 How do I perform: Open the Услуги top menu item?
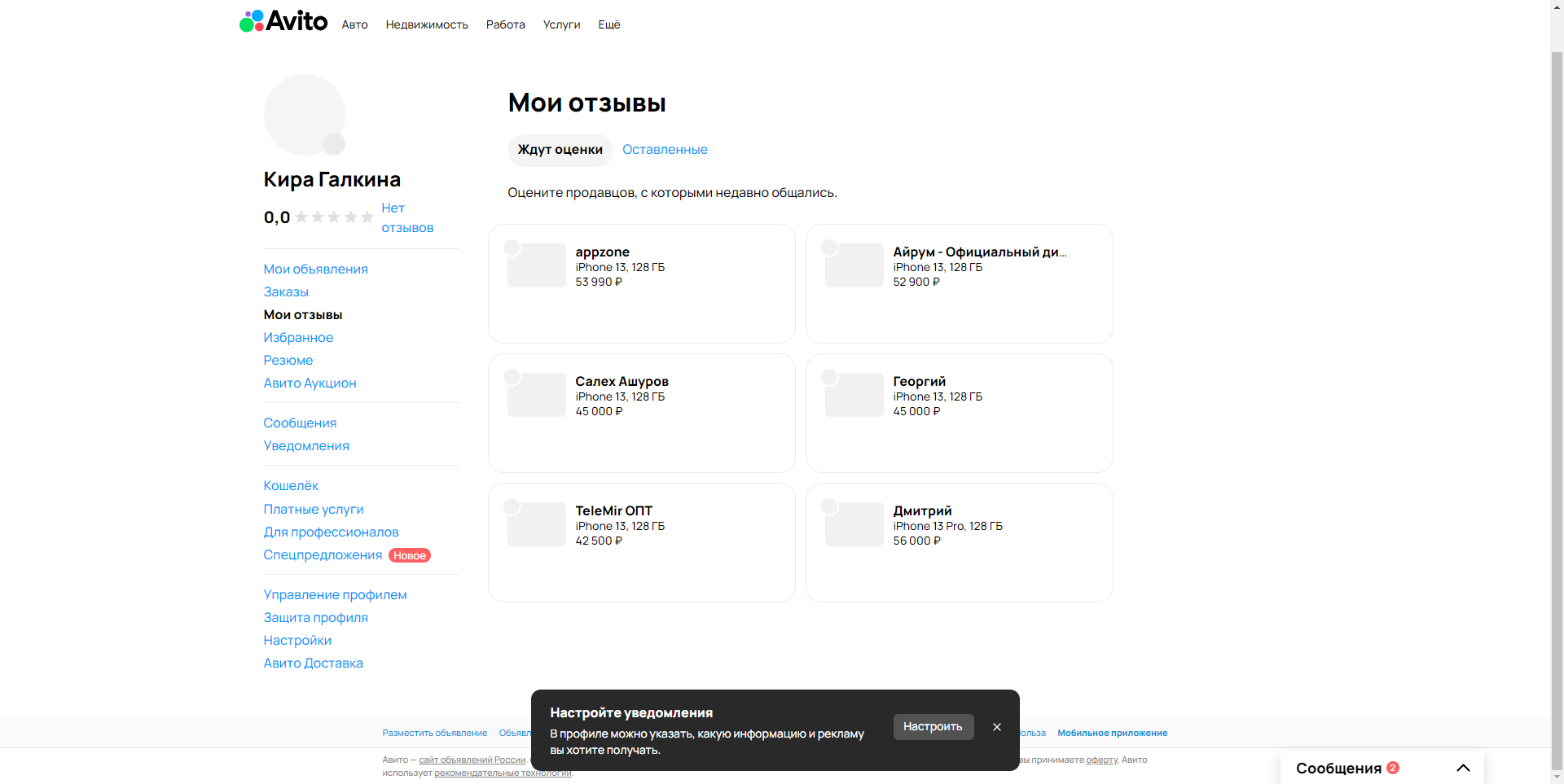(561, 24)
